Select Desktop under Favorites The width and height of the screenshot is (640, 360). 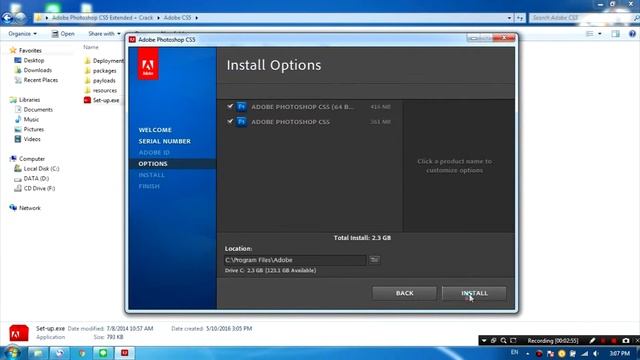tap(29, 60)
